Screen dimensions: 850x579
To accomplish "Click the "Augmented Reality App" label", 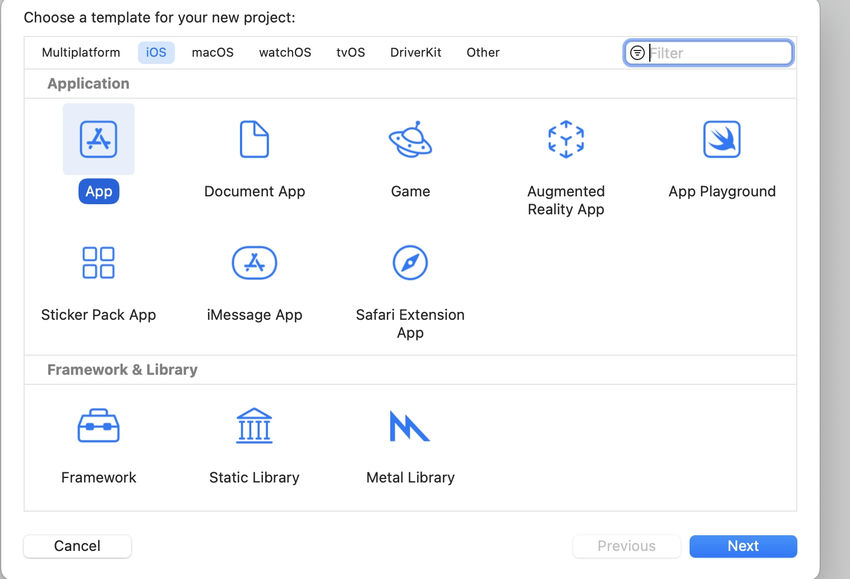I will (x=566, y=200).
